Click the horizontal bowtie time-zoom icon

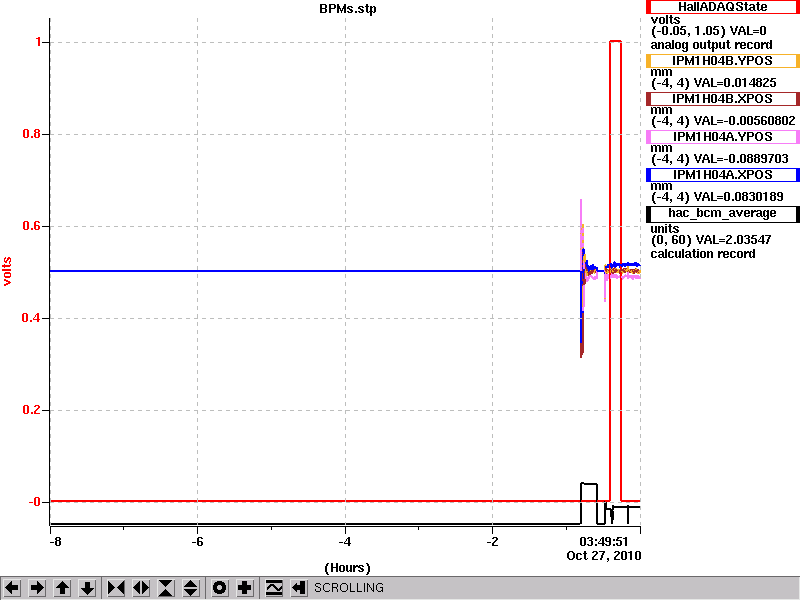point(116,588)
